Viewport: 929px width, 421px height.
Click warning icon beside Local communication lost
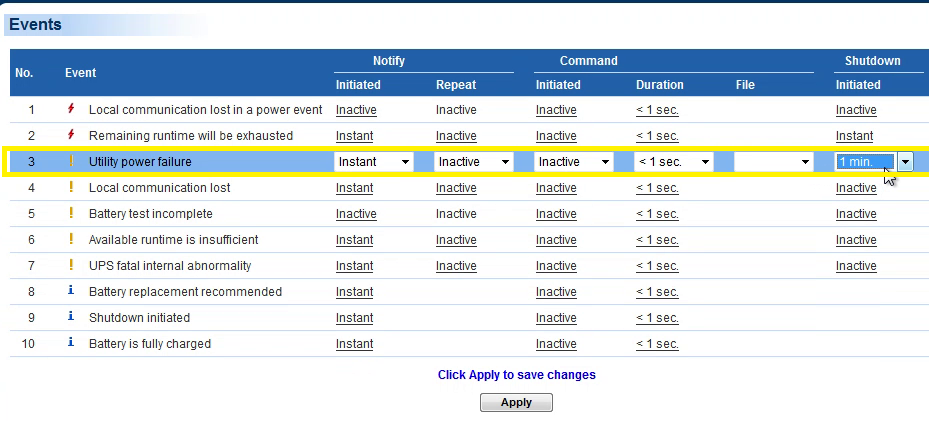[71, 187]
